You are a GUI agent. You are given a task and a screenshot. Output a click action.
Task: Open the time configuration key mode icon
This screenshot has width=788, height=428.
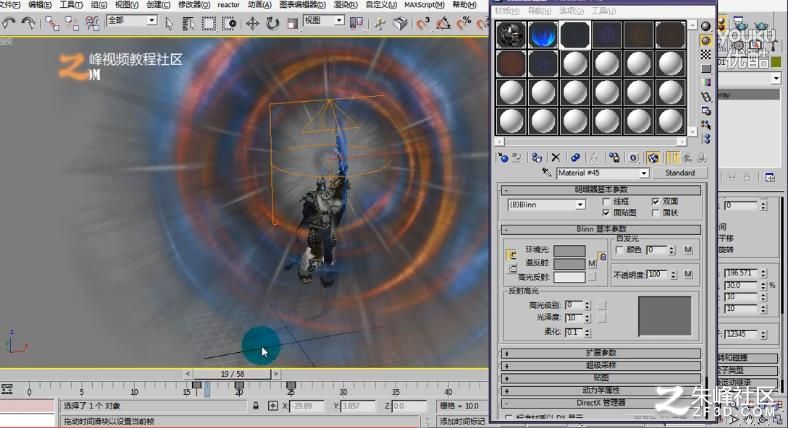(7, 389)
